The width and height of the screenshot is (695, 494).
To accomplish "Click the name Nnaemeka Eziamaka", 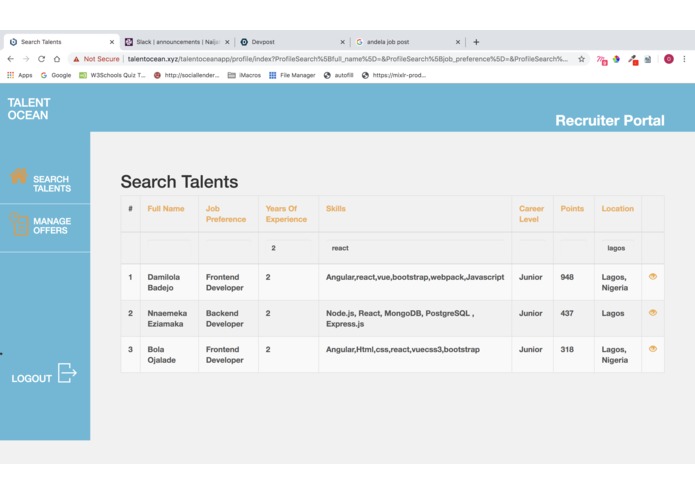I will coord(167,319).
